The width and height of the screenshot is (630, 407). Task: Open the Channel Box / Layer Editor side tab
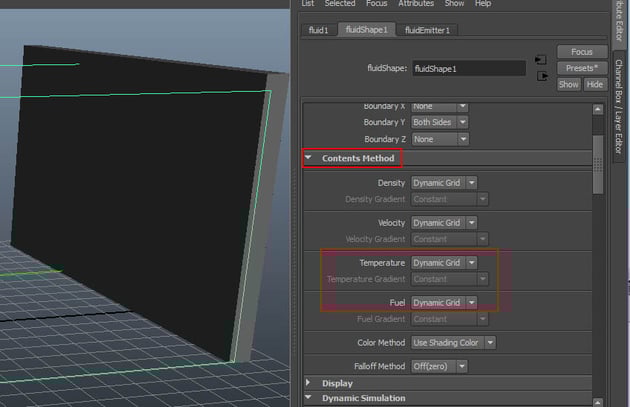tap(619, 106)
